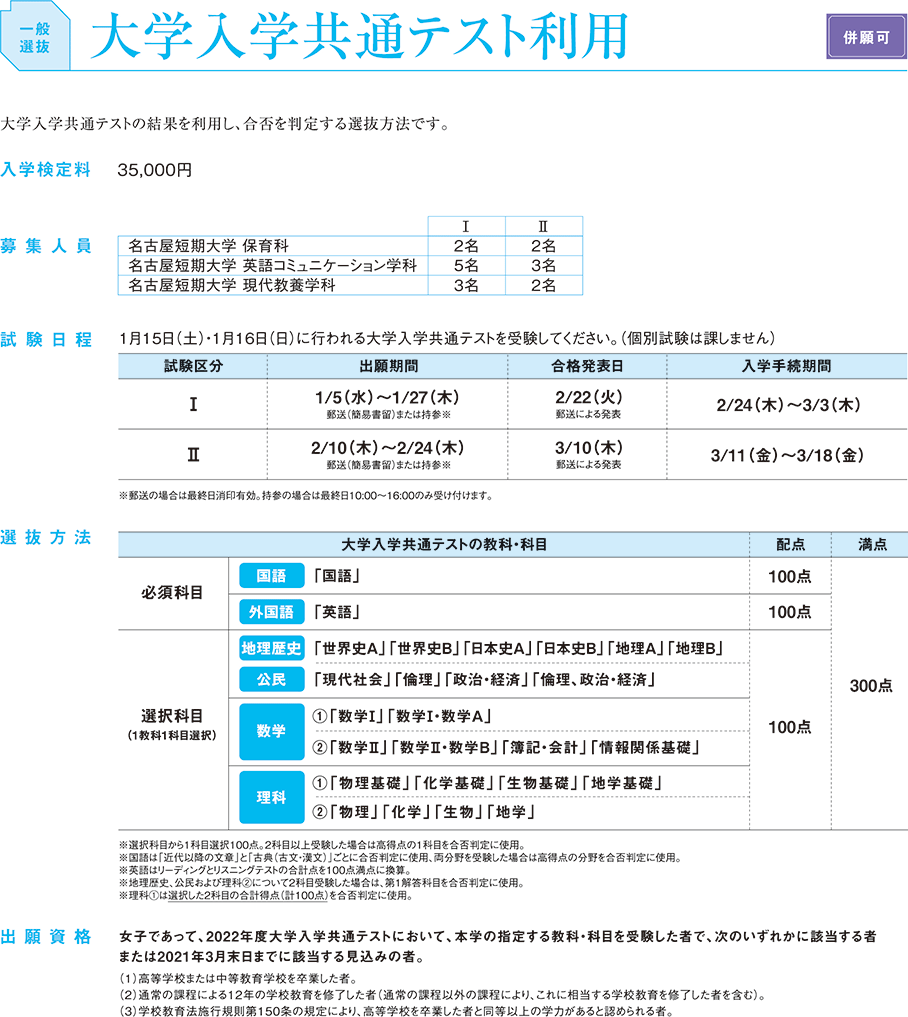This screenshot has height=1017, width=908.
Task: Click the blue 数学 subject badge
Action: tap(272, 732)
